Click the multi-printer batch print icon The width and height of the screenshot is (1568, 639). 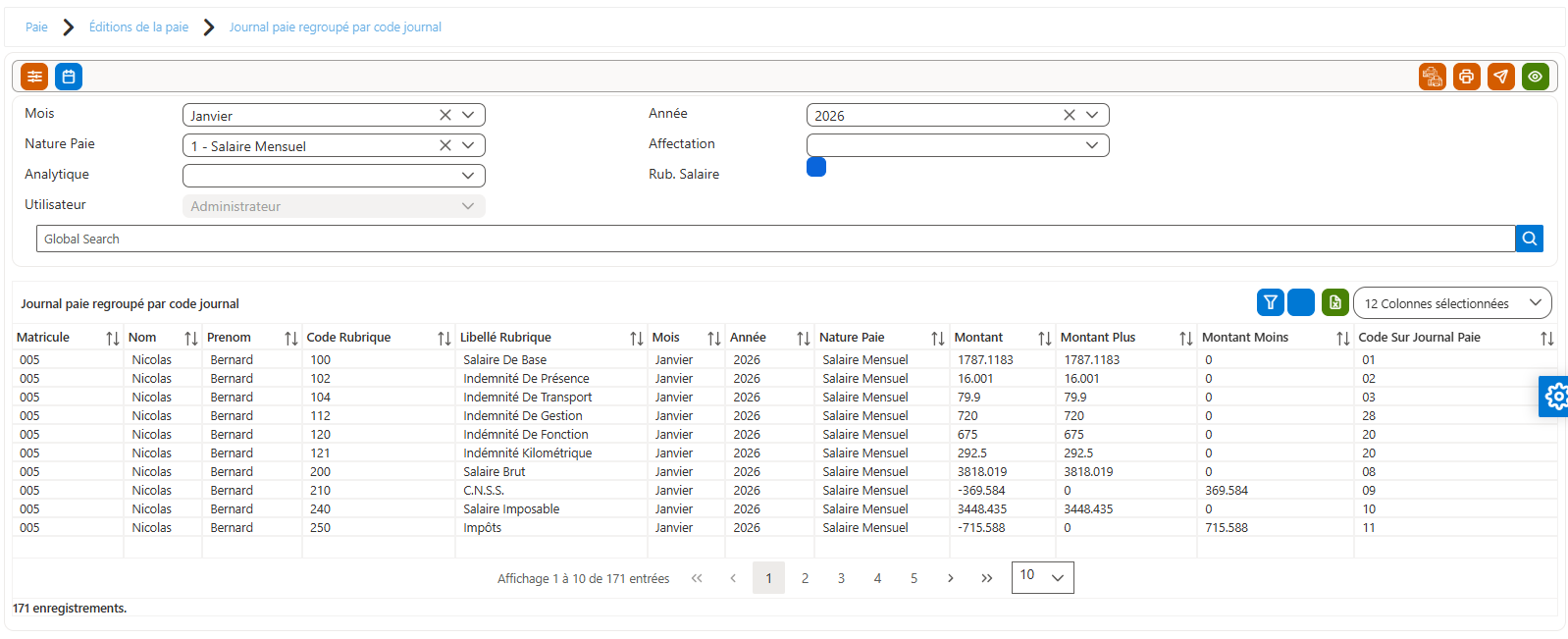[1433, 77]
